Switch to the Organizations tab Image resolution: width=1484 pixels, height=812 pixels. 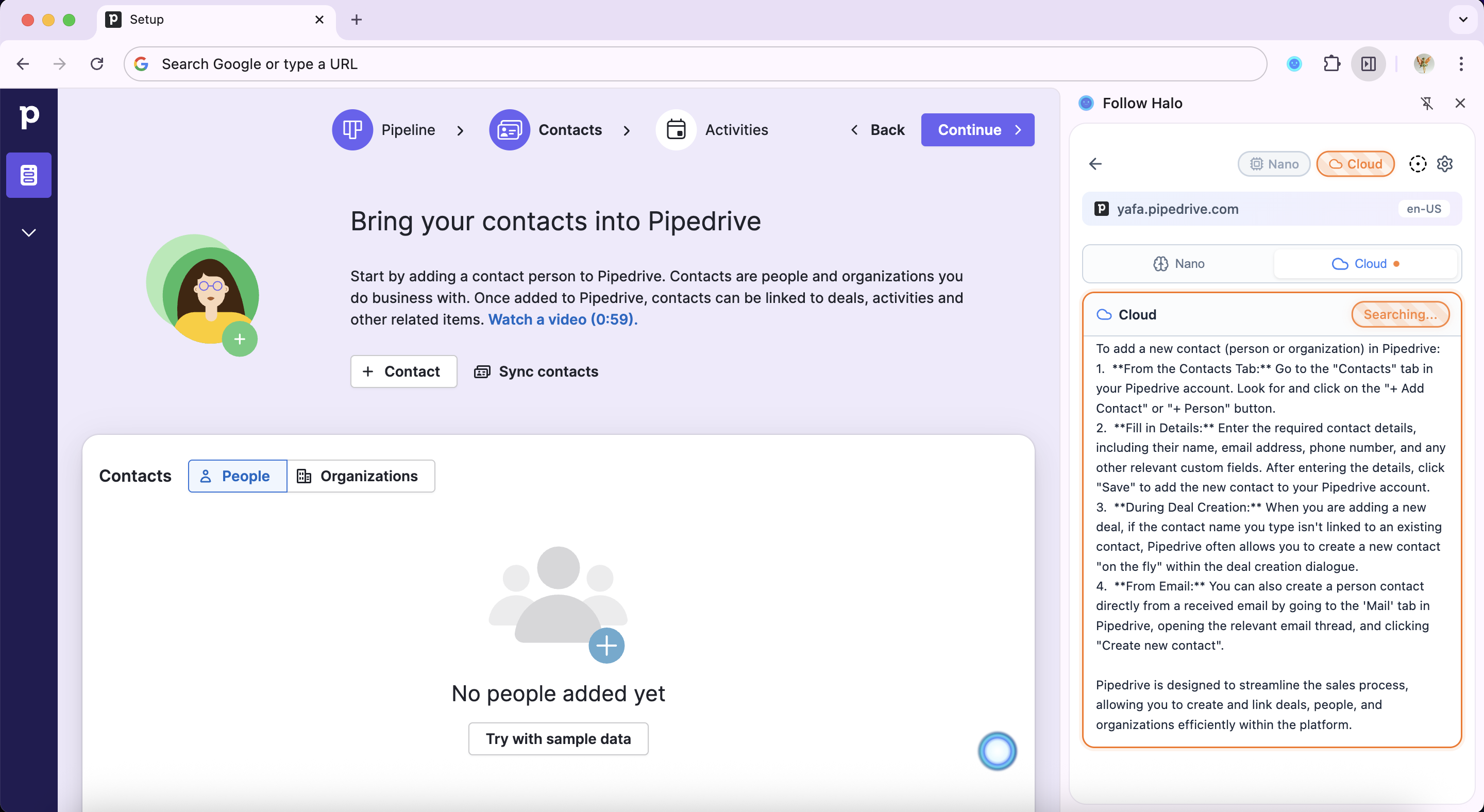click(x=360, y=476)
